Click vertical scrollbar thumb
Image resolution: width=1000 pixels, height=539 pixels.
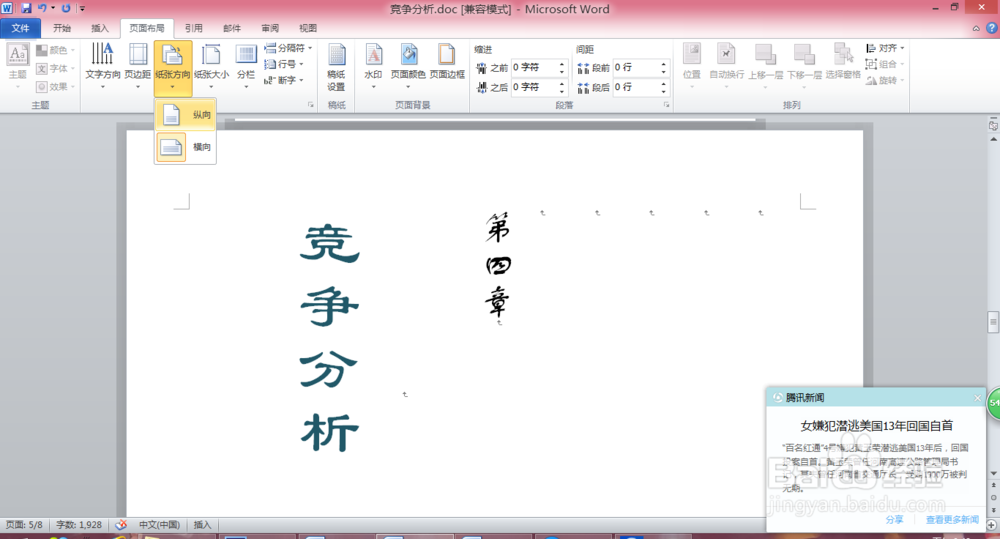(x=993, y=321)
